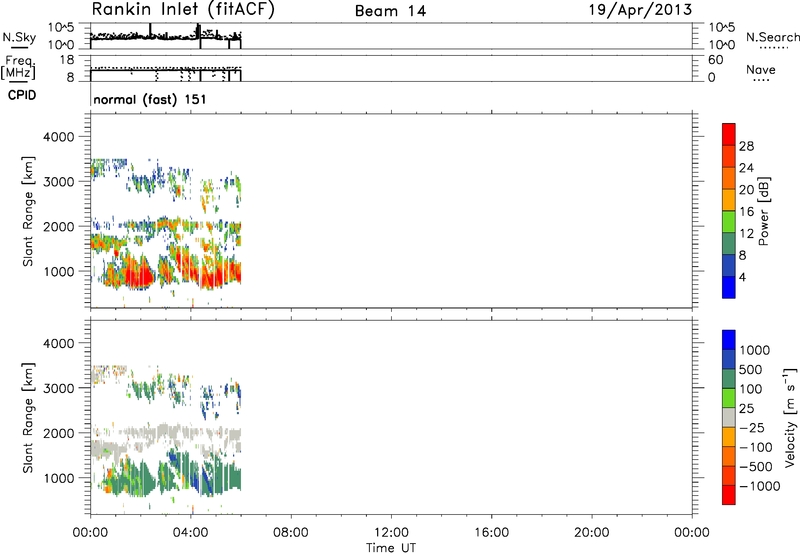Click the dark blue top segment of the velocity colorbar
Viewport: 800px width, 554px height.
pos(729,340)
